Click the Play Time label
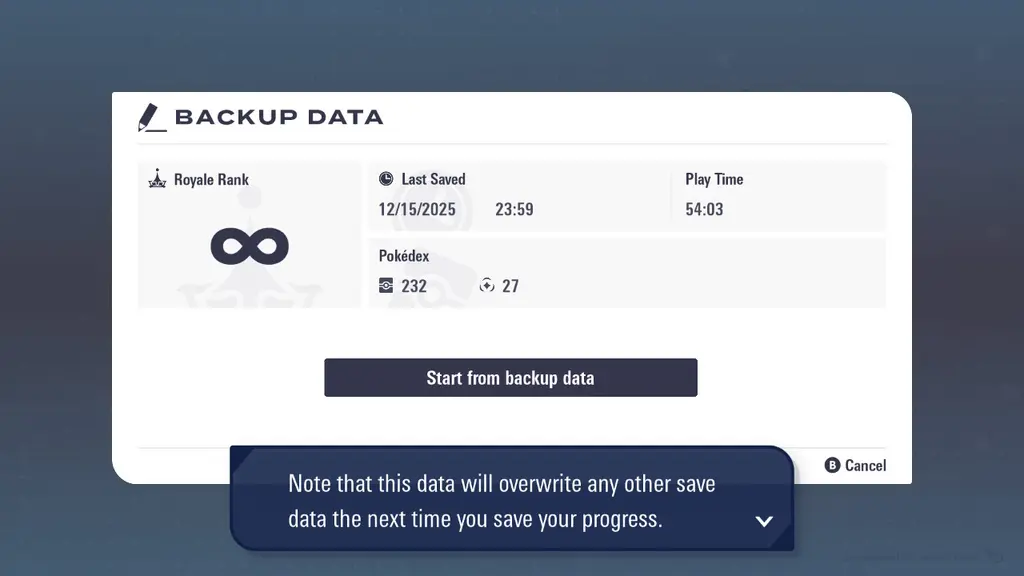 click(x=714, y=179)
